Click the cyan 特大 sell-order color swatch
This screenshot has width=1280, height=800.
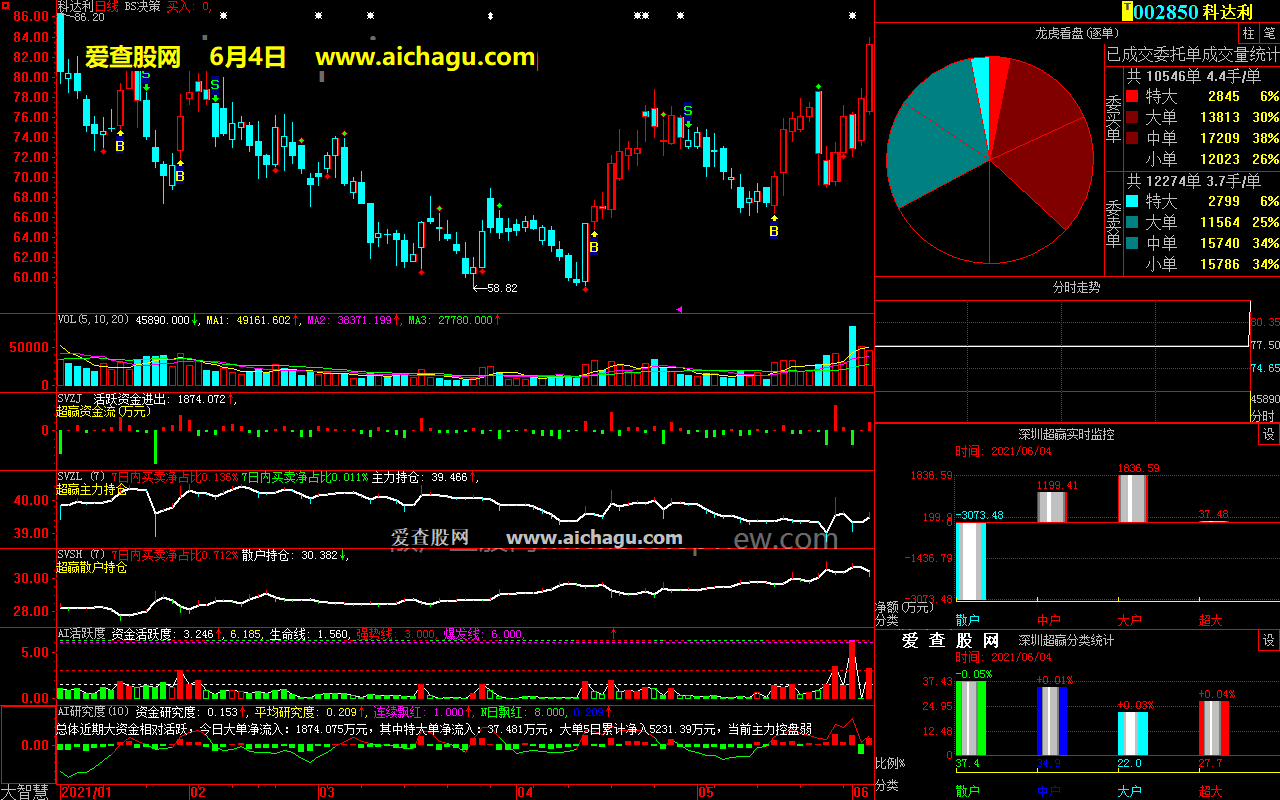(x=1132, y=202)
